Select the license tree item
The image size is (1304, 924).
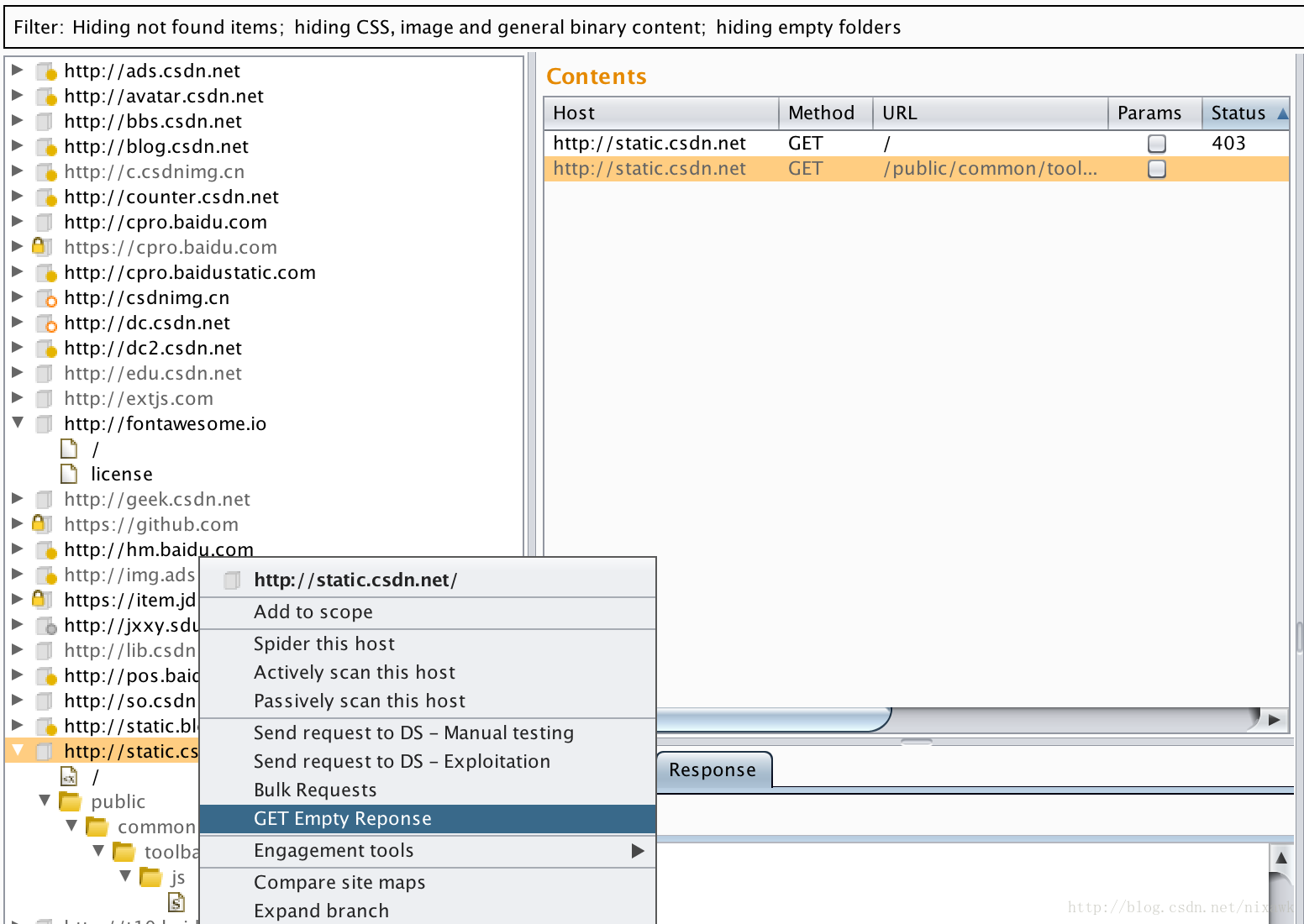point(122,475)
